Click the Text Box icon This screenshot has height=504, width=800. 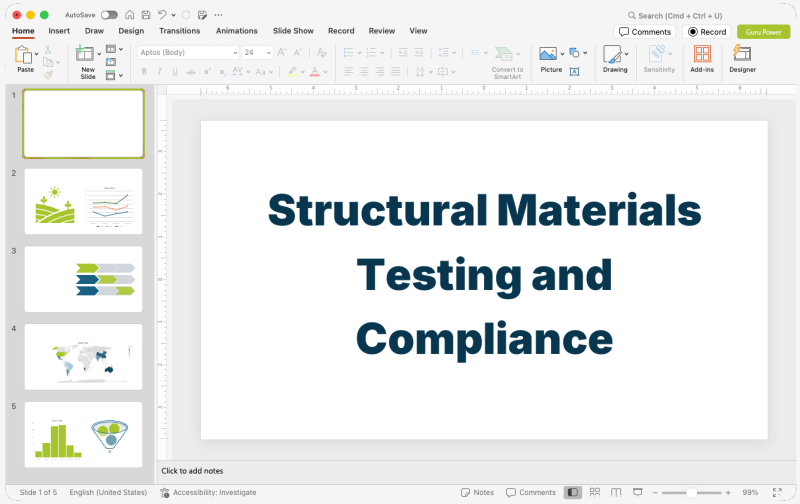click(x=574, y=71)
